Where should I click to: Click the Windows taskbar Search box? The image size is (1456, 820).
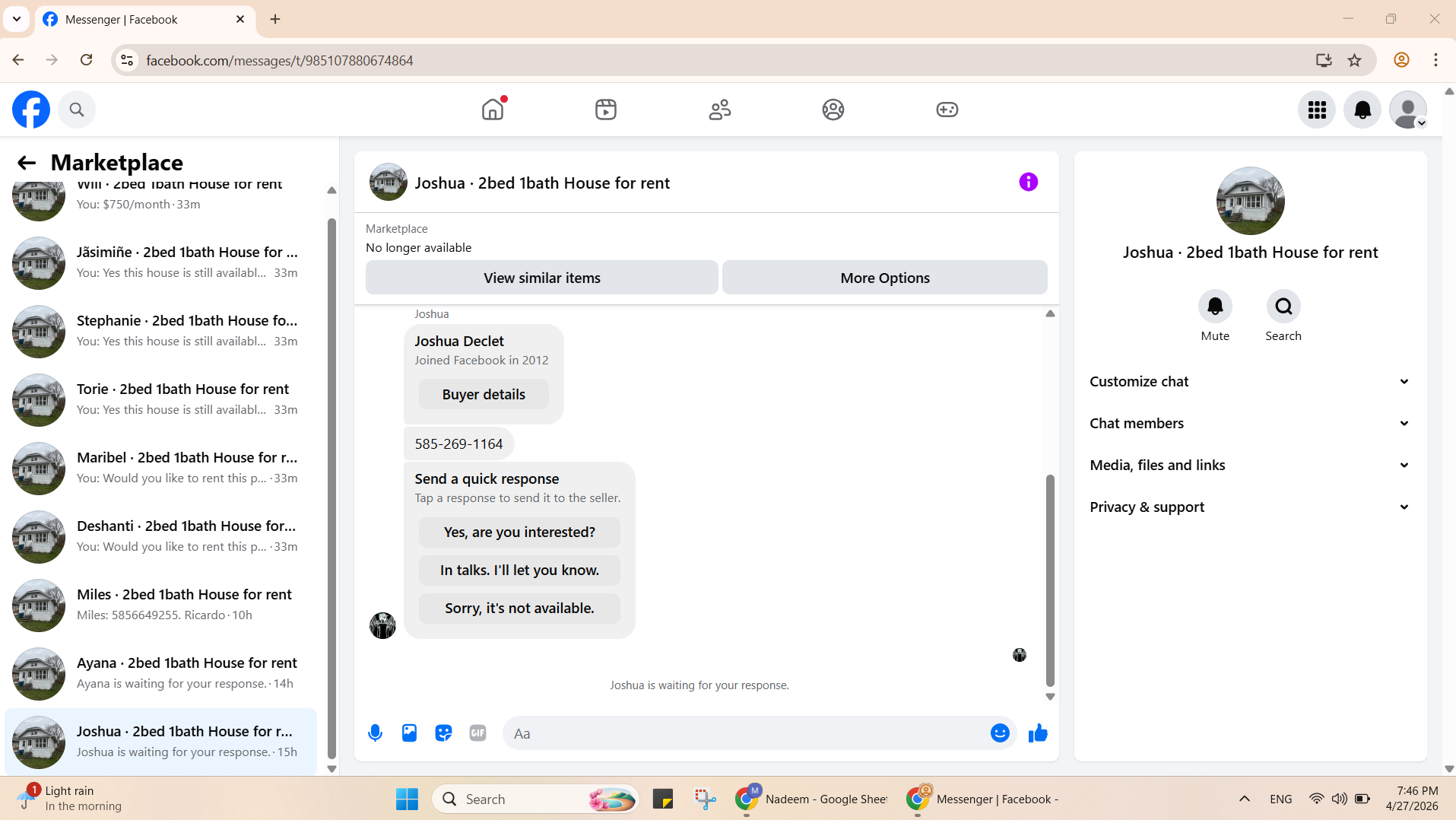click(x=535, y=799)
